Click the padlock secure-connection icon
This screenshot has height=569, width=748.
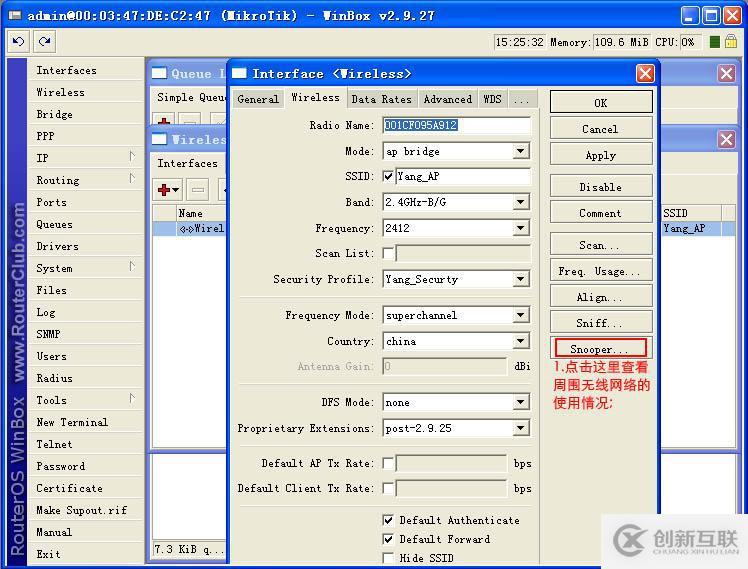click(731, 41)
